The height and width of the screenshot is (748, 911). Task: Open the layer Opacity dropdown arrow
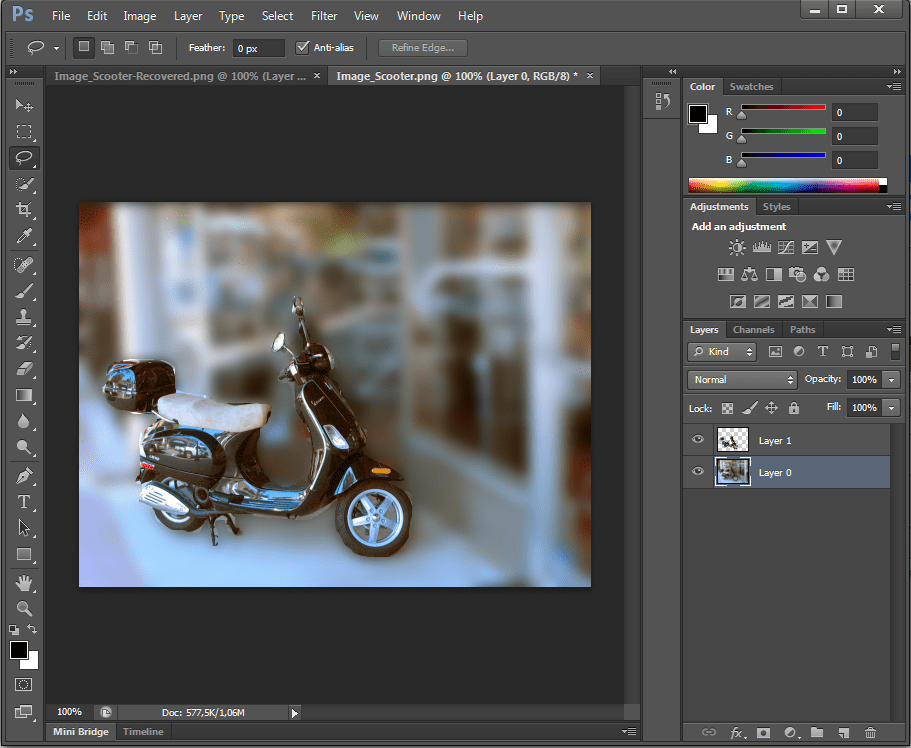point(890,380)
